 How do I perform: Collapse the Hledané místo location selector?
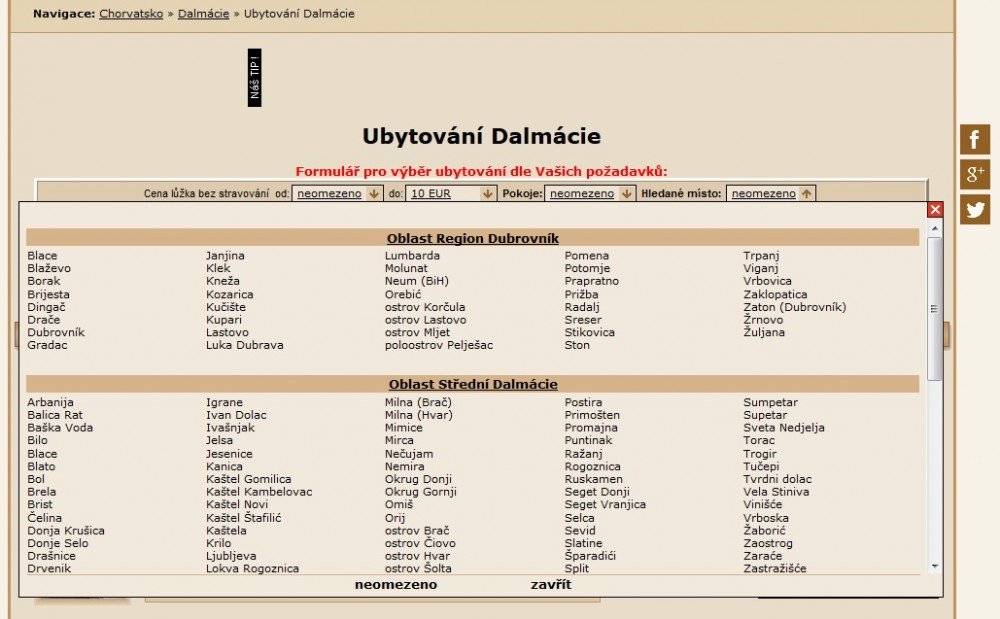pos(771,193)
